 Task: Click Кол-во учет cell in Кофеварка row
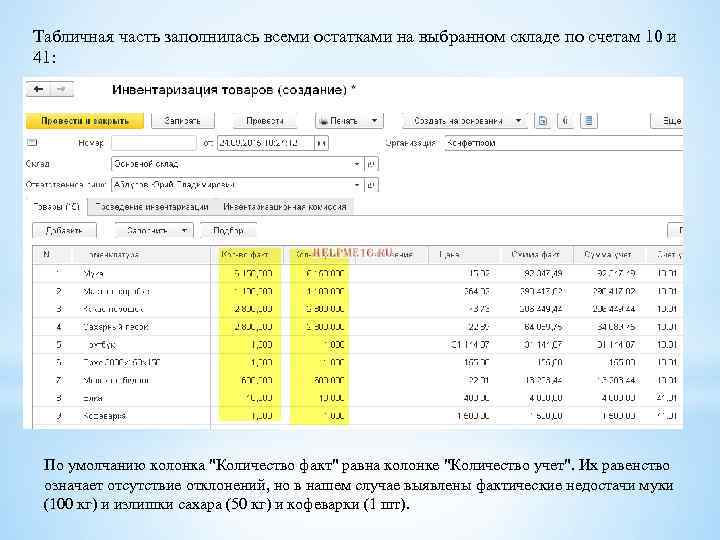click(x=319, y=416)
